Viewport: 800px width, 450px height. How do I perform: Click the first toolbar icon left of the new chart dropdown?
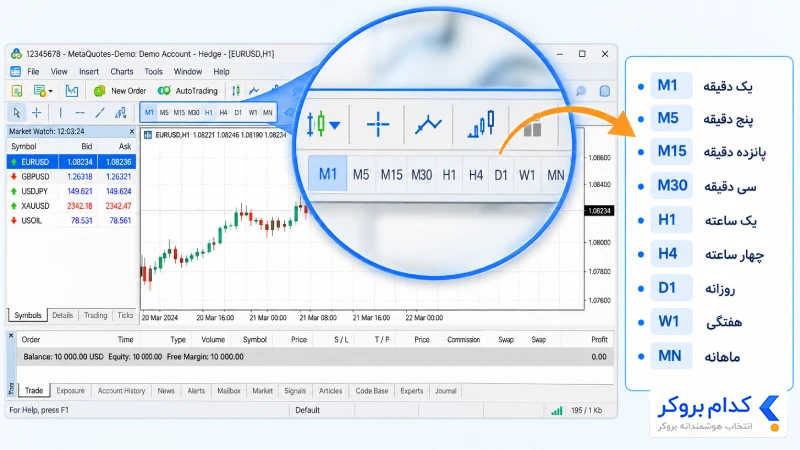point(17,91)
